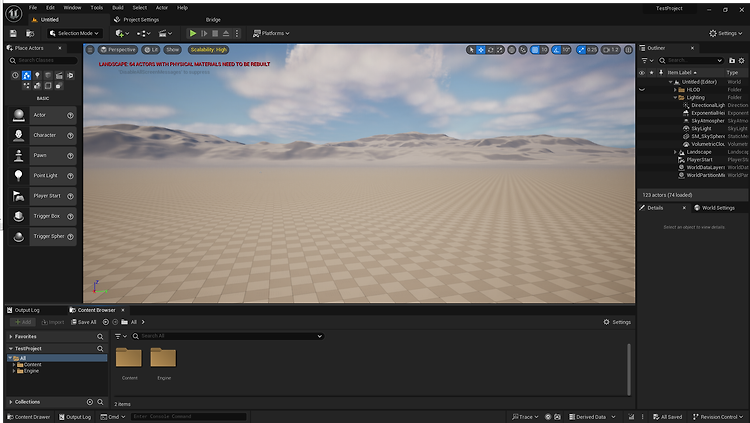This screenshot has height=423, width=750.
Task: Switch to the Project Settings tab
Action: click(136, 20)
